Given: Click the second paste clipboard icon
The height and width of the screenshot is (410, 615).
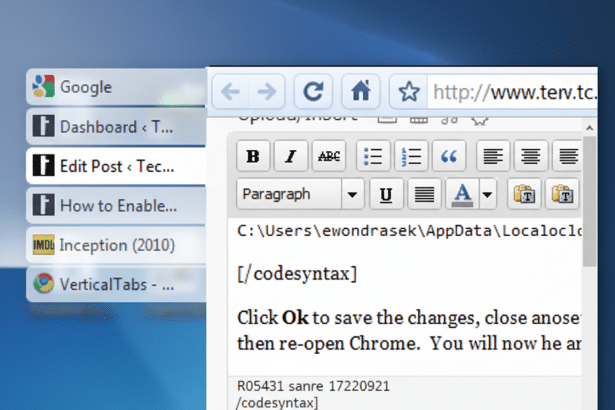Looking at the screenshot, I should [562, 194].
